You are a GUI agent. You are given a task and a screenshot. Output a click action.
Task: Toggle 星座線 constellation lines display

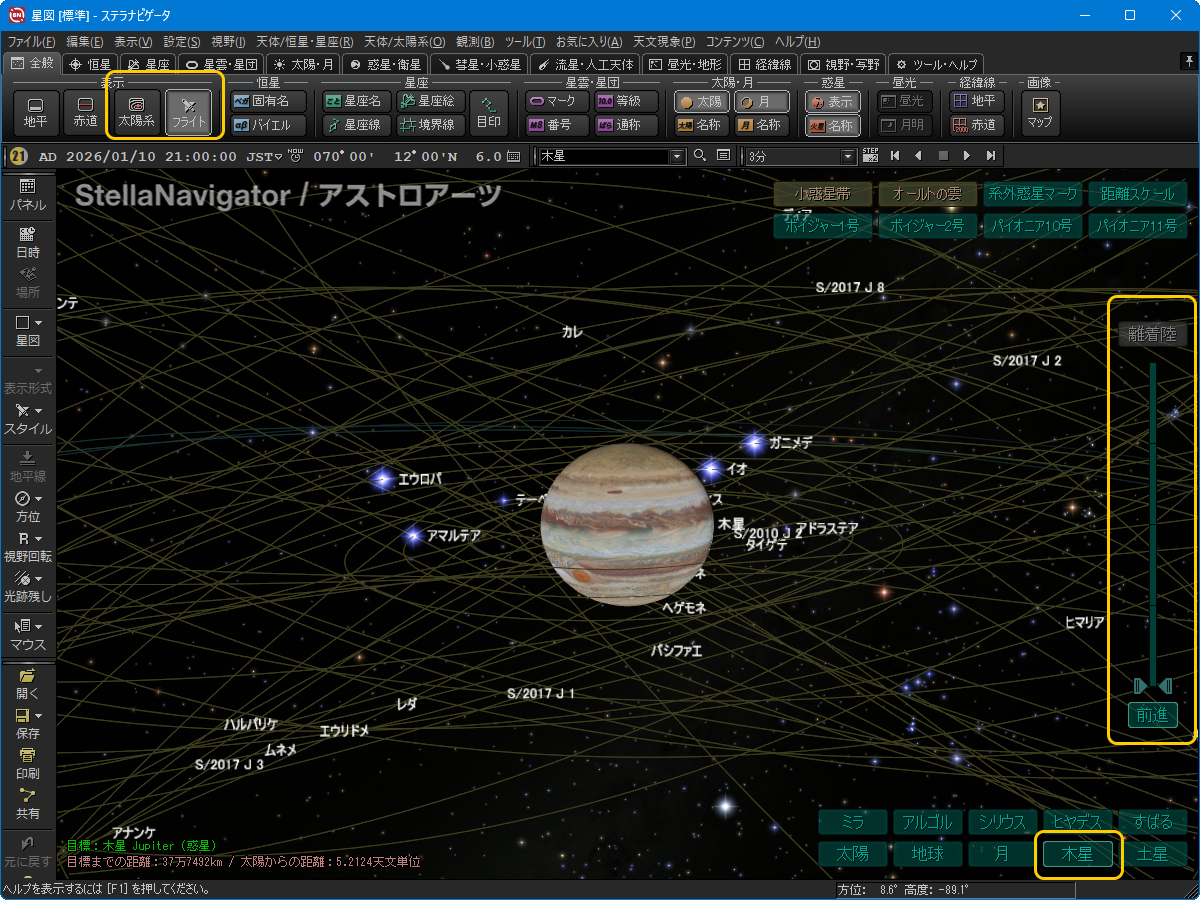pyautogui.click(x=354, y=125)
